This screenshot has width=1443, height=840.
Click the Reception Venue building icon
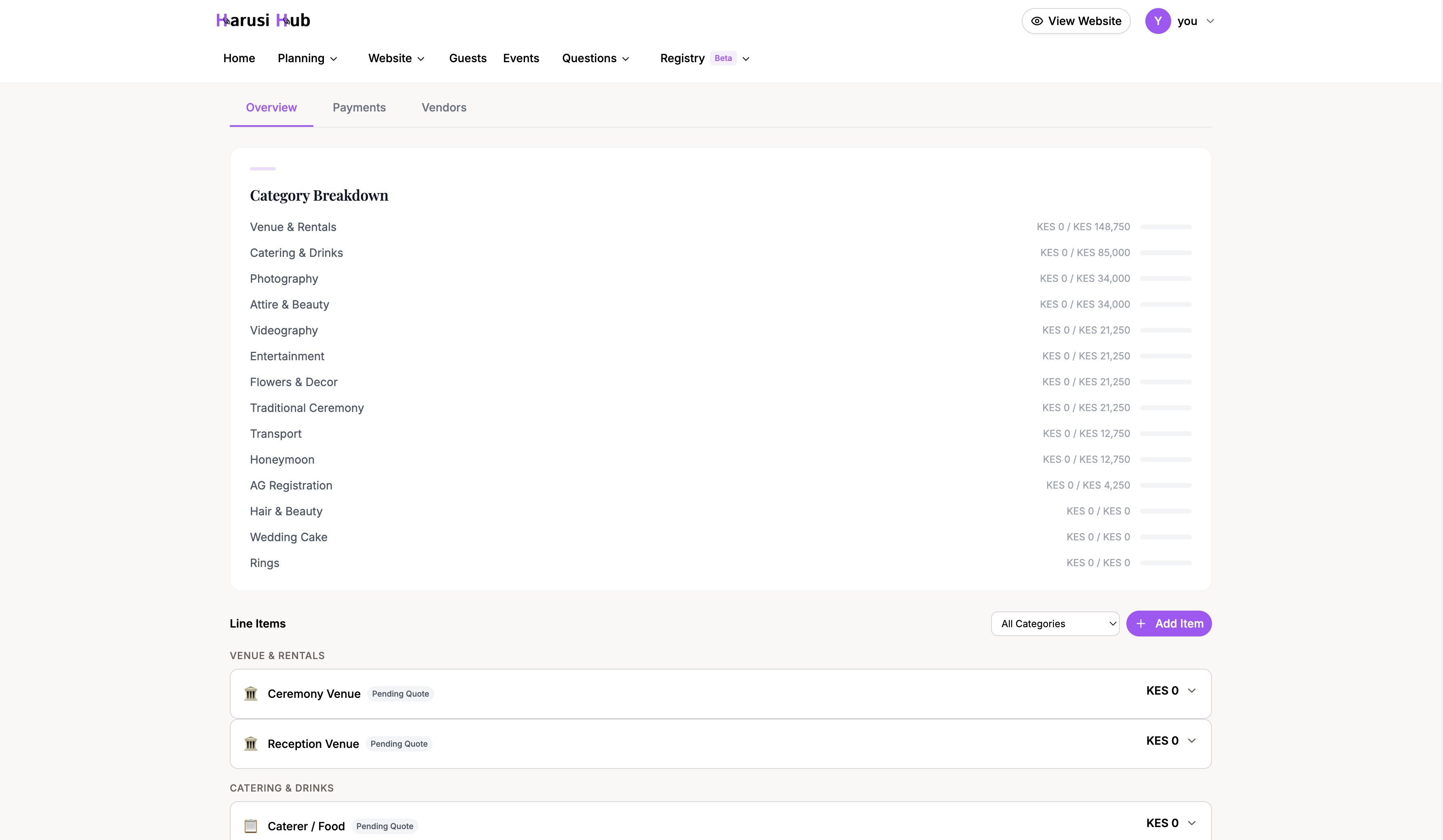tap(251, 743)
